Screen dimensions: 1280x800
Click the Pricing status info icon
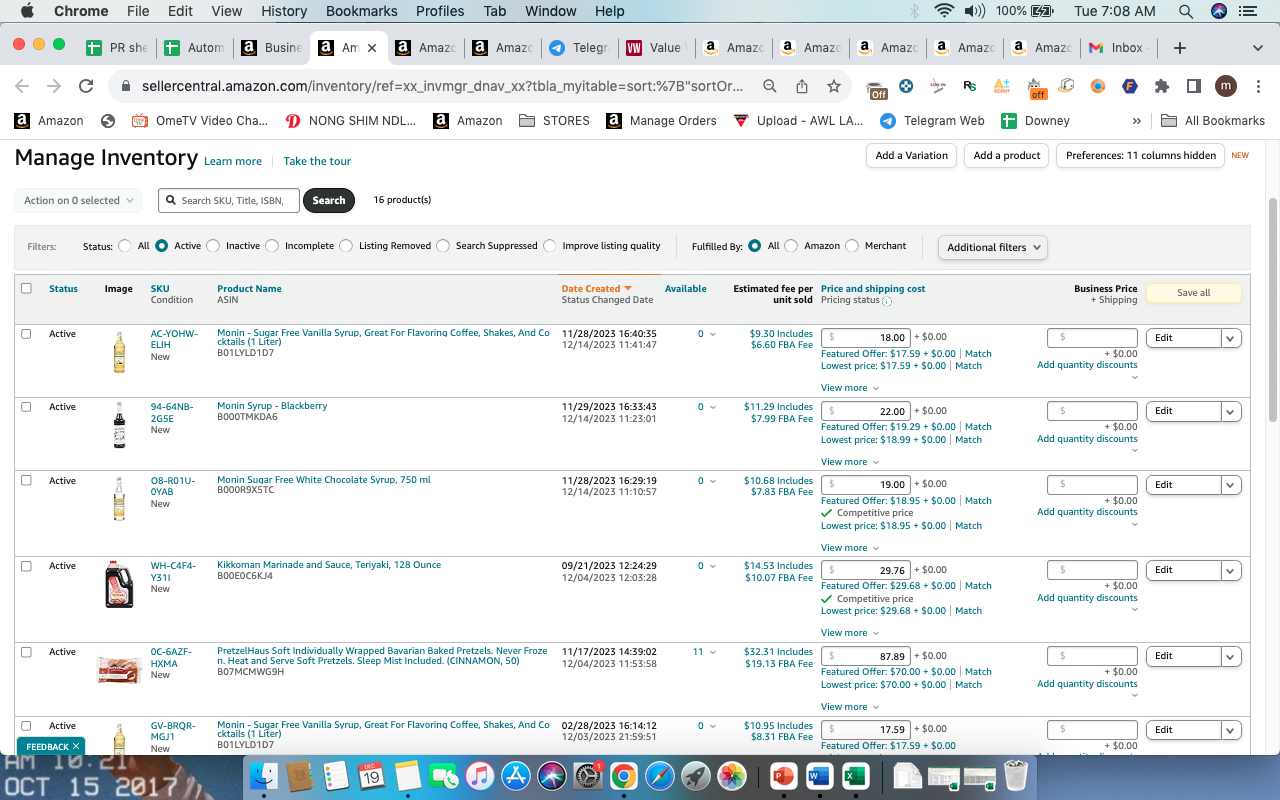pyautogui.click(x=887, y=301)
